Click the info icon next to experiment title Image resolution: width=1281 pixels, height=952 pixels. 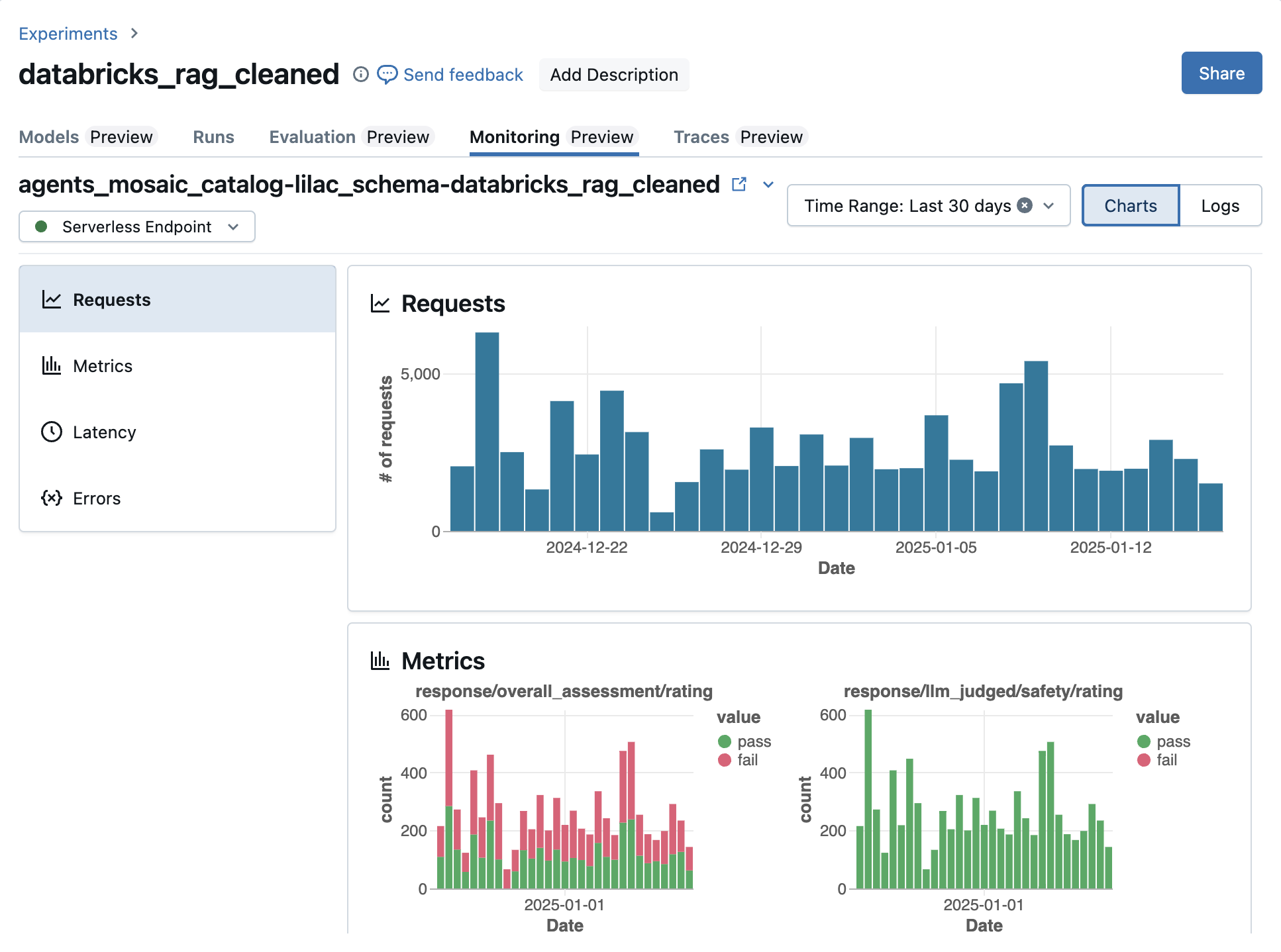(x=360, y=74)
